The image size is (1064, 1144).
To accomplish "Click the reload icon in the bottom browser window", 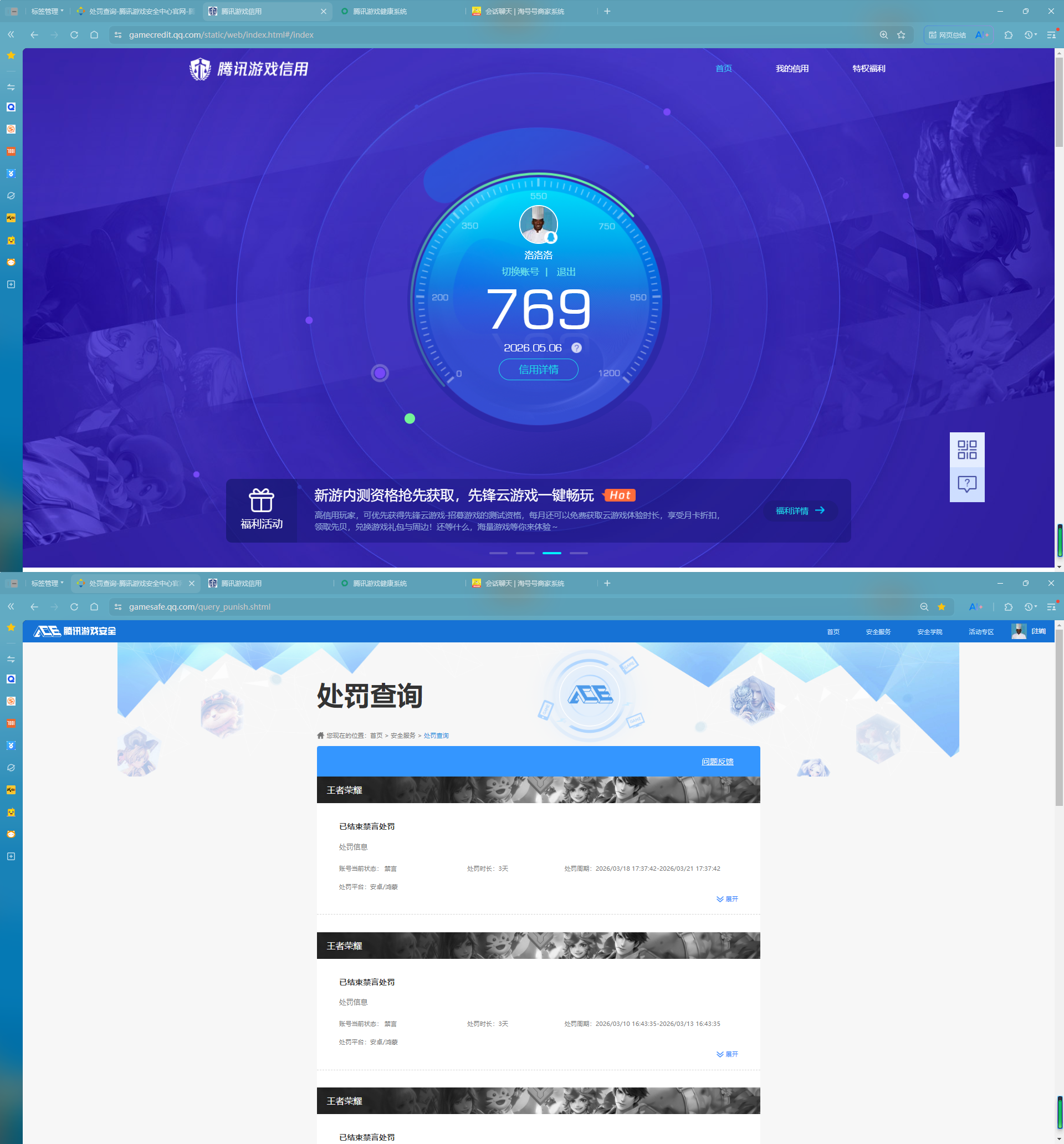I will click(74, 607).
